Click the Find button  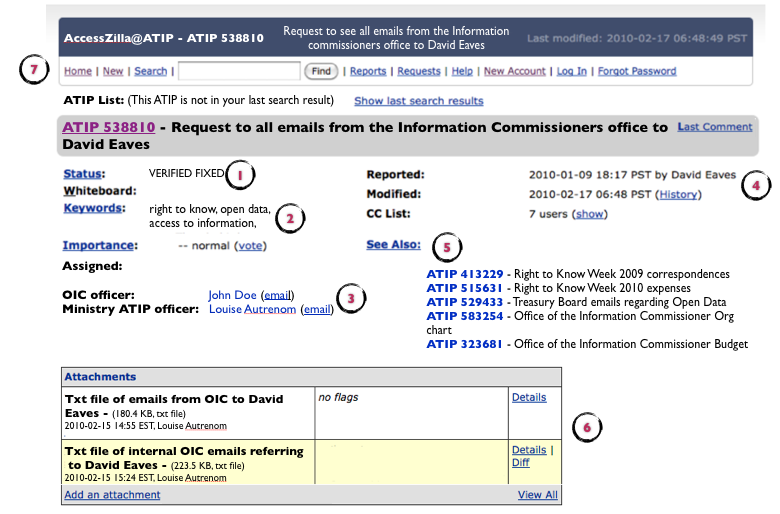(x=320, y=71)
